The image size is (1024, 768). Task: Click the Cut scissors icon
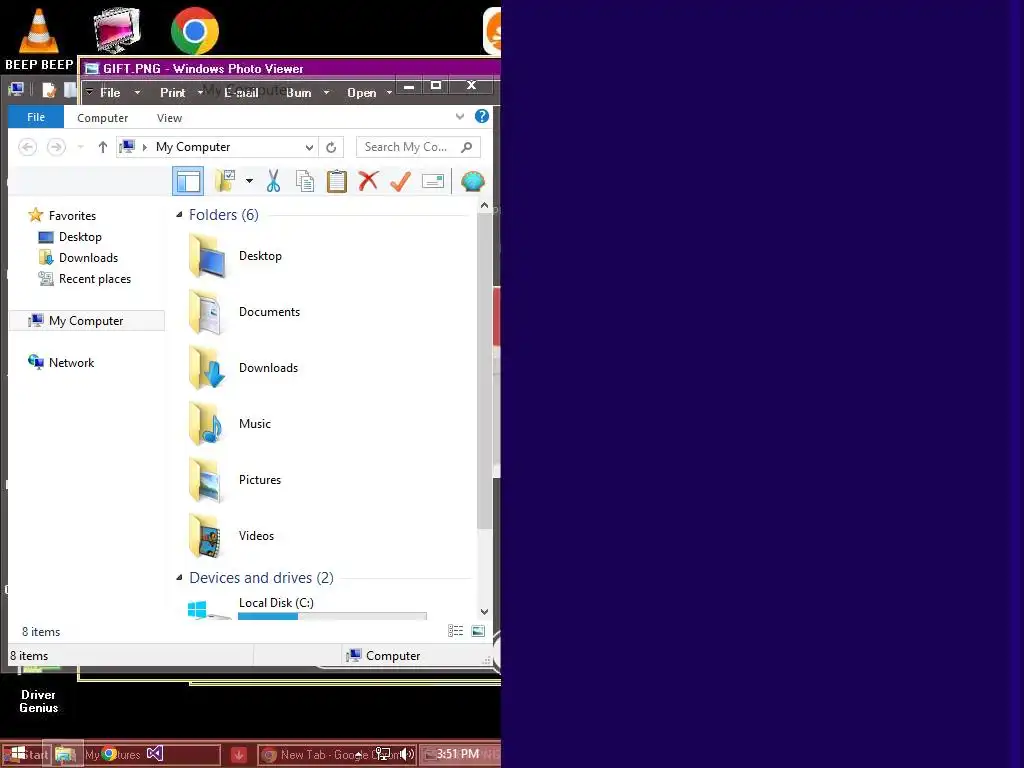coord(273,181)
